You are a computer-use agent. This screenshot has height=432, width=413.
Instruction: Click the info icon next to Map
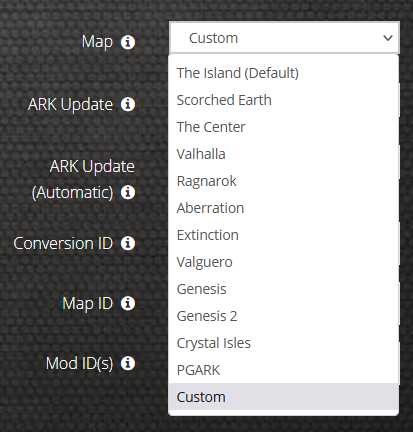click(128, 42)
